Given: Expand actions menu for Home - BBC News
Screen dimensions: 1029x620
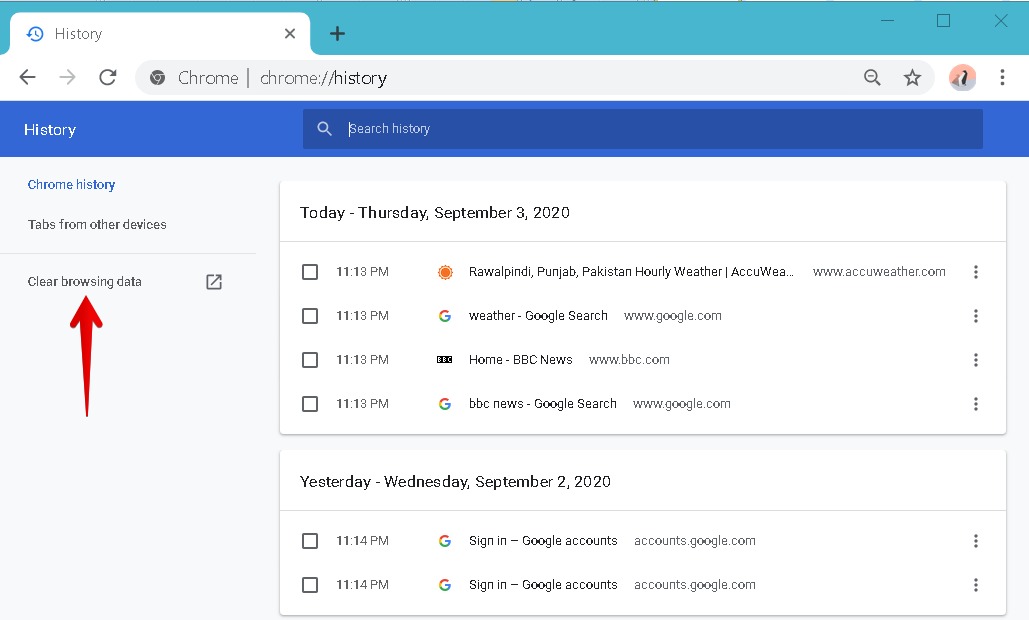Looking at the screenshot, I should (x=976, y=360).
